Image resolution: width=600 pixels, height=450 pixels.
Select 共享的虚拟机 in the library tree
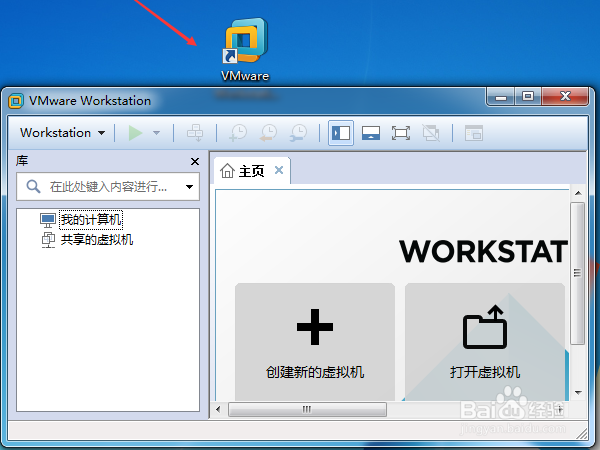pos(97,240)
